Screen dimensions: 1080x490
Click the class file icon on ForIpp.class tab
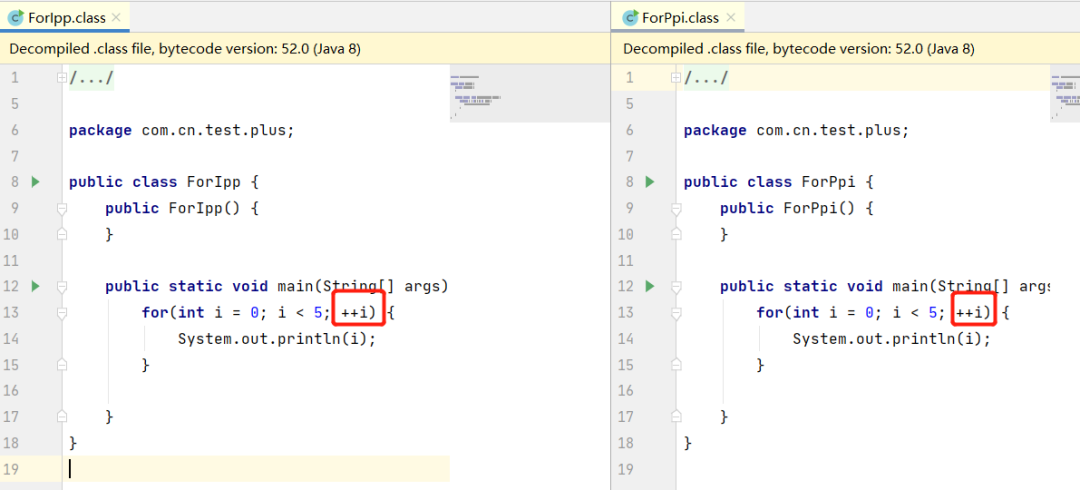pos(16,18)
